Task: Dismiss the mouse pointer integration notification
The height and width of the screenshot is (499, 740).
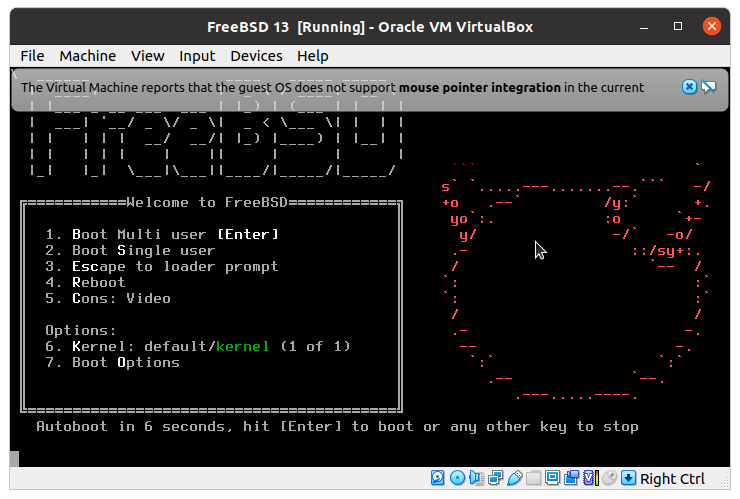Action: tap(689, 87)
